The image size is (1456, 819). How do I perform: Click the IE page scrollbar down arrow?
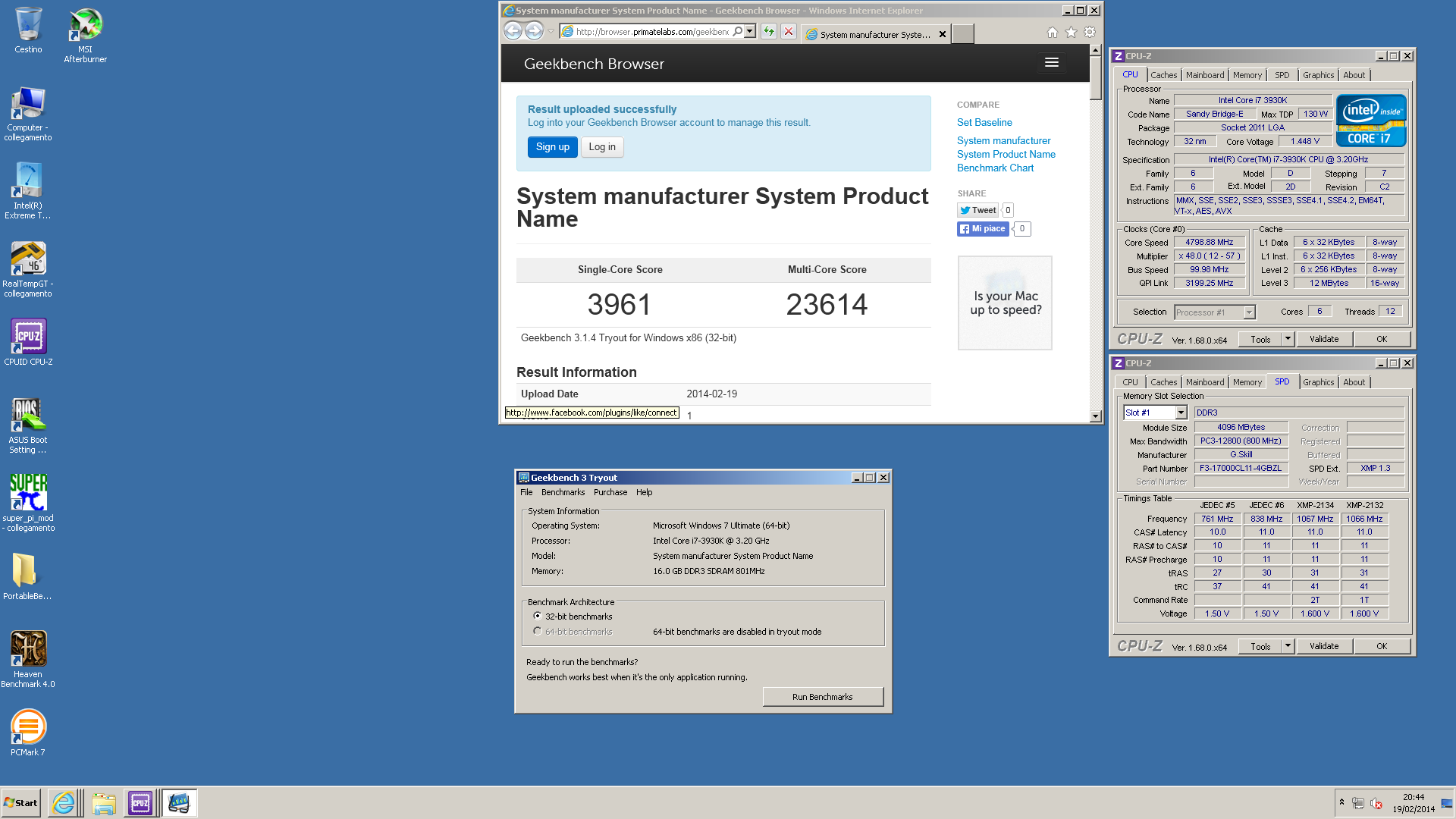point(1095,416)
